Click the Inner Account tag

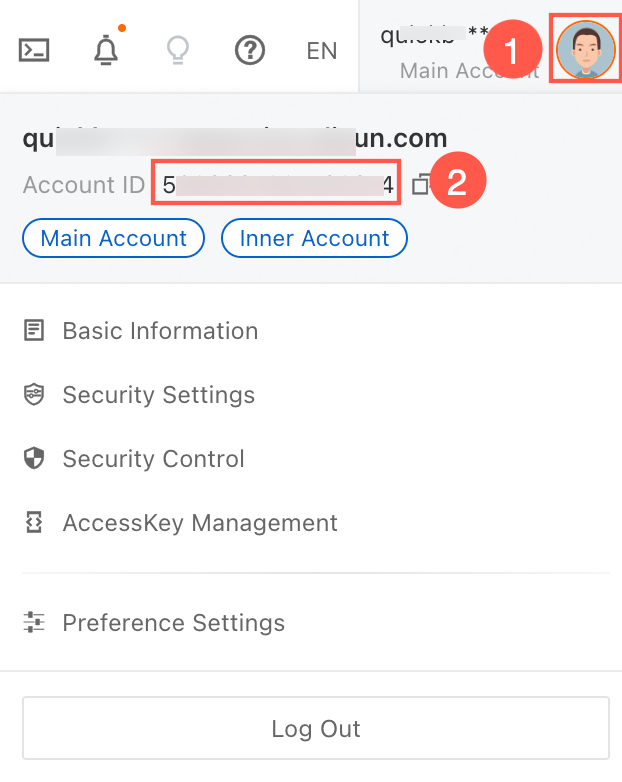pyautogui.click(x=314, y=238)
